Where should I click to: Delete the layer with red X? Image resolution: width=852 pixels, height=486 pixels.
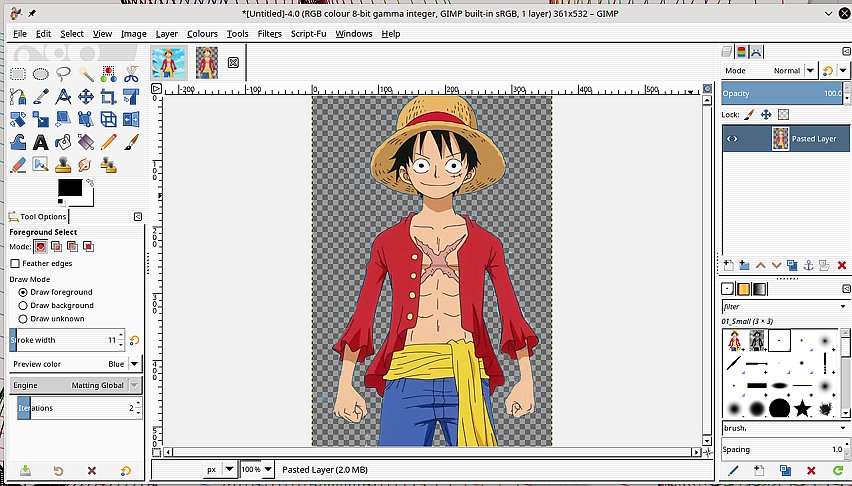click(x=842, y=265)
